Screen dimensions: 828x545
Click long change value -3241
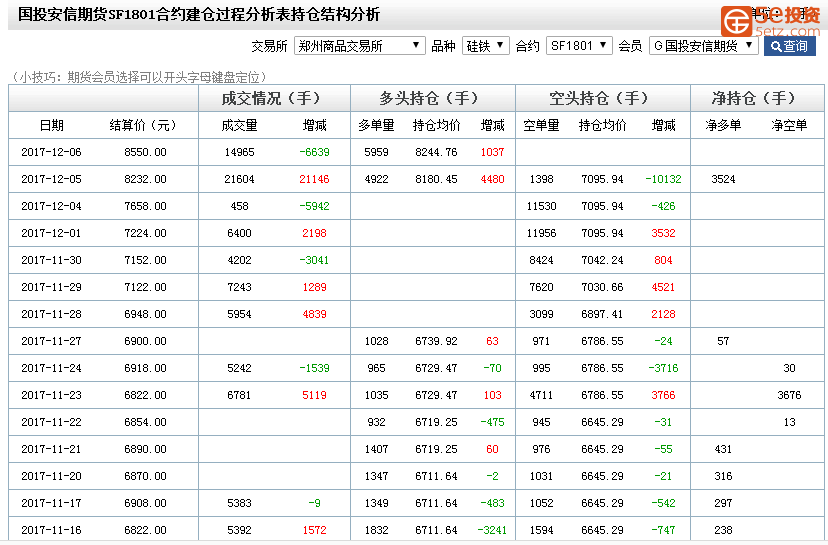pos(492,530)
